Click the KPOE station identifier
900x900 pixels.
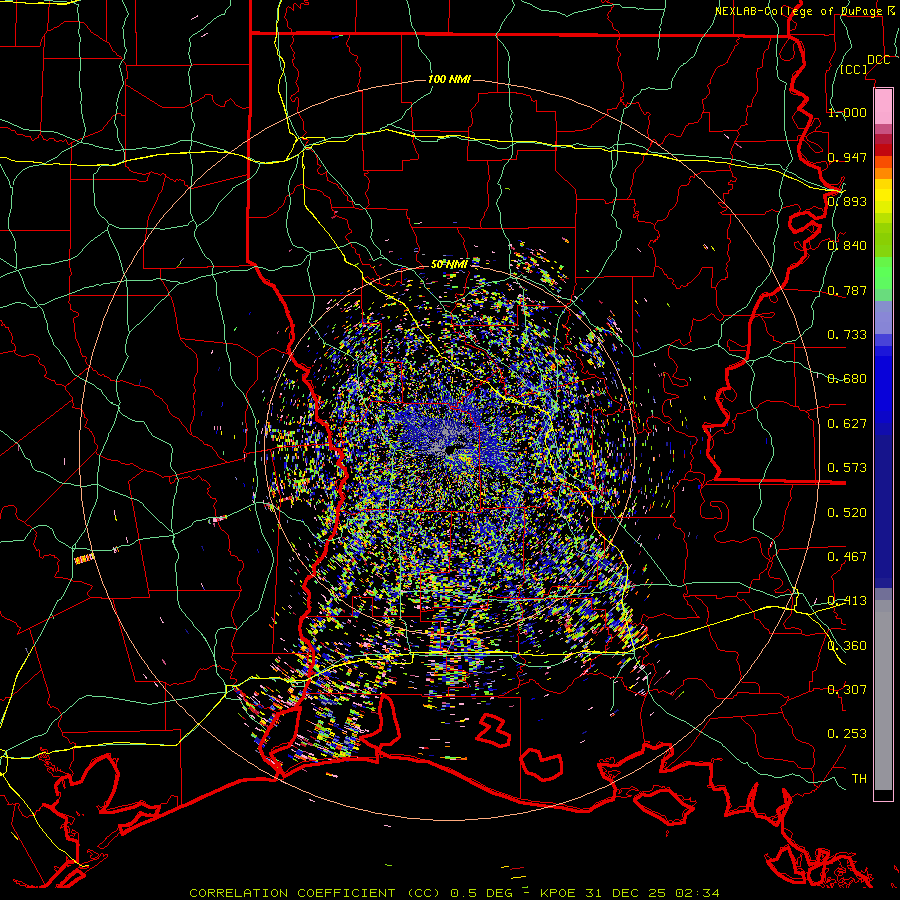560,893
